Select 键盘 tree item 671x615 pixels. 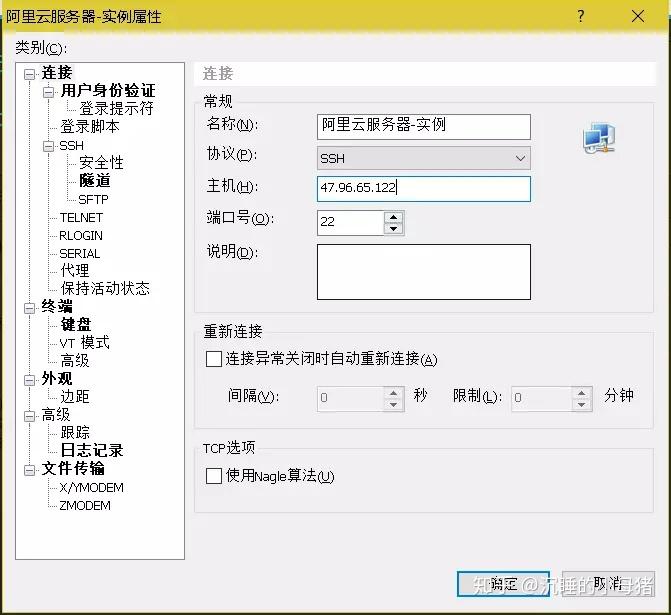click(76, 324)
